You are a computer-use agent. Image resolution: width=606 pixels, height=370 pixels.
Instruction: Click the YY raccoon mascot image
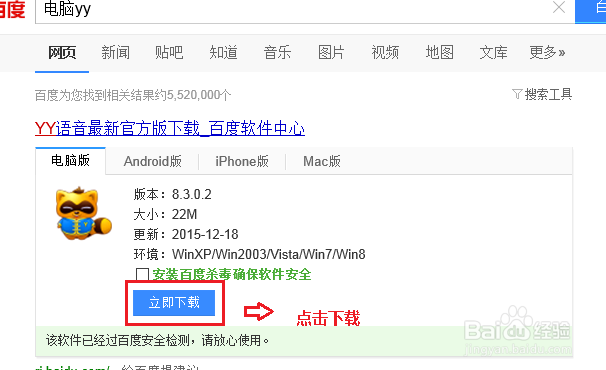pyautogui.click(x=83, y=213)
